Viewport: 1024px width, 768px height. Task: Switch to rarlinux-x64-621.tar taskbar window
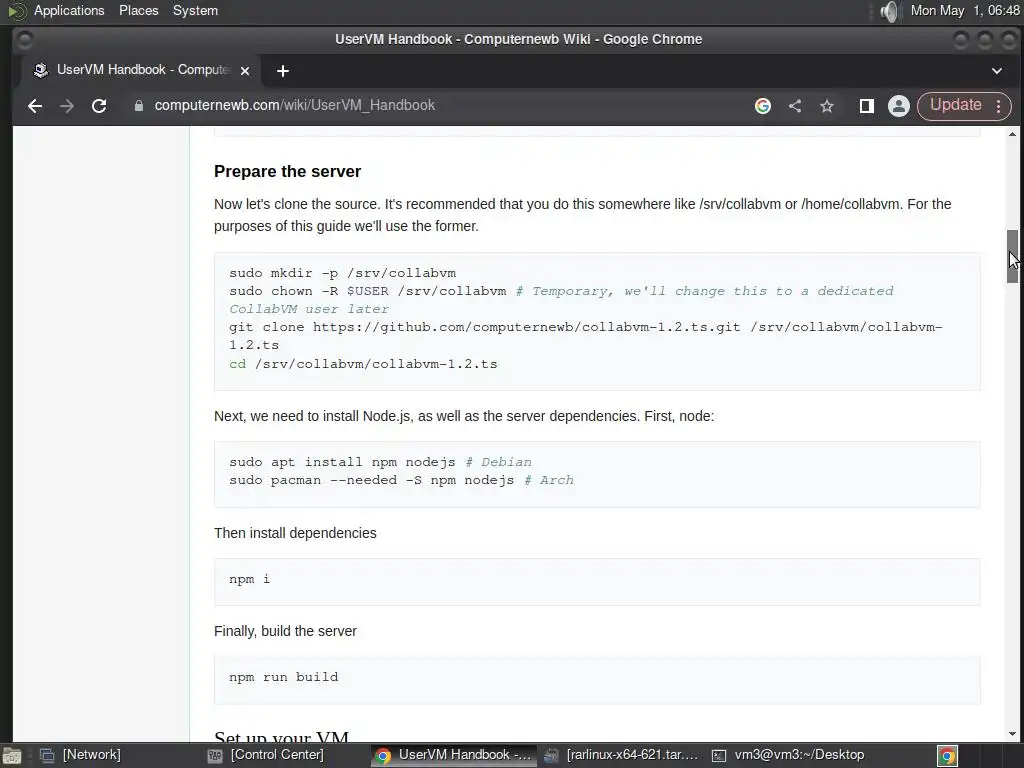(620, 755)
